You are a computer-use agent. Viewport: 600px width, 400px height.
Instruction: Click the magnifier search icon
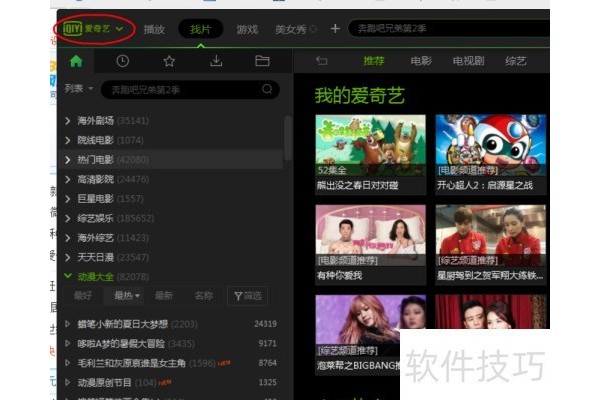point(267,89)
